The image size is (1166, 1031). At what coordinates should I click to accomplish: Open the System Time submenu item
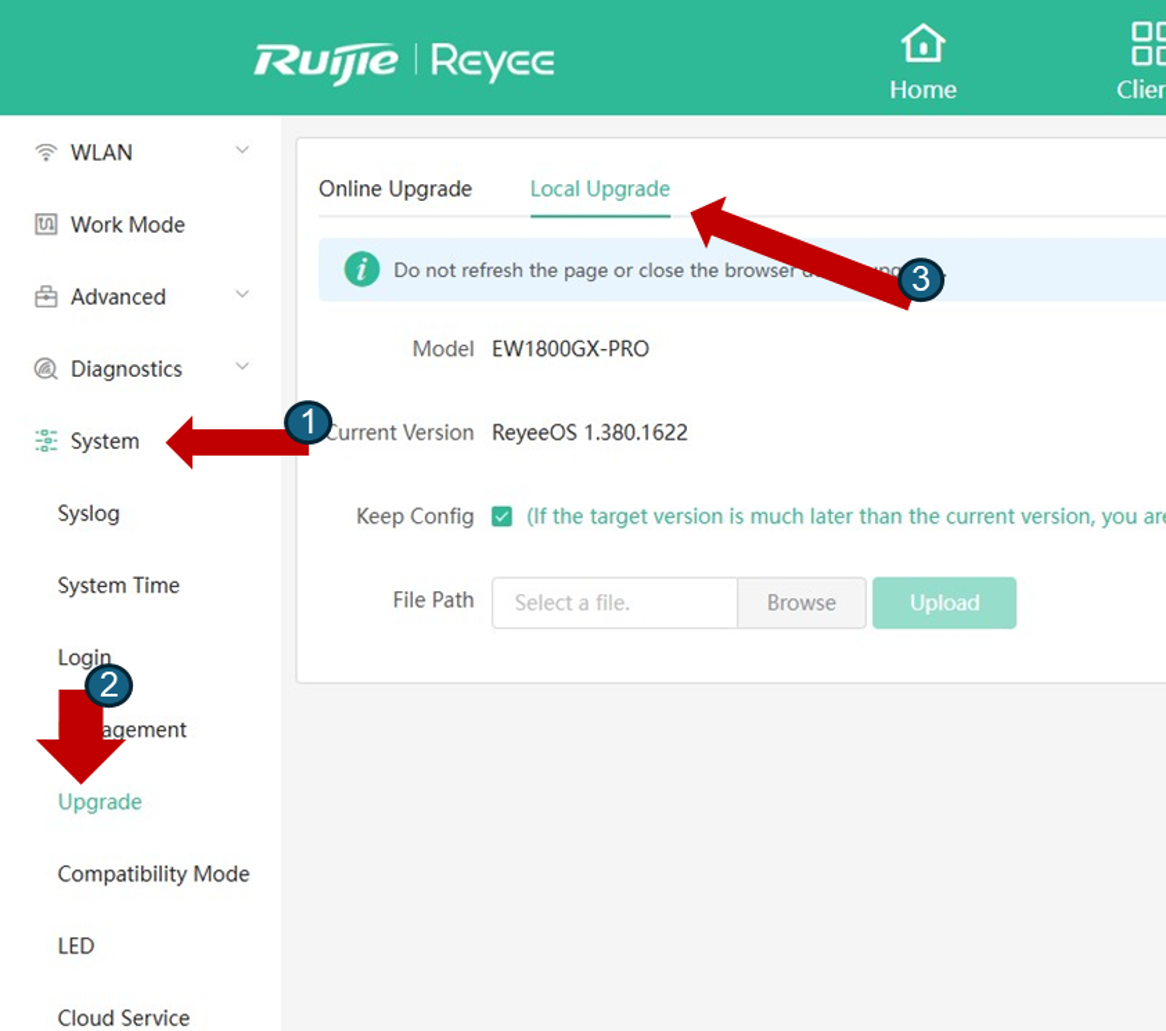[118, 585]
